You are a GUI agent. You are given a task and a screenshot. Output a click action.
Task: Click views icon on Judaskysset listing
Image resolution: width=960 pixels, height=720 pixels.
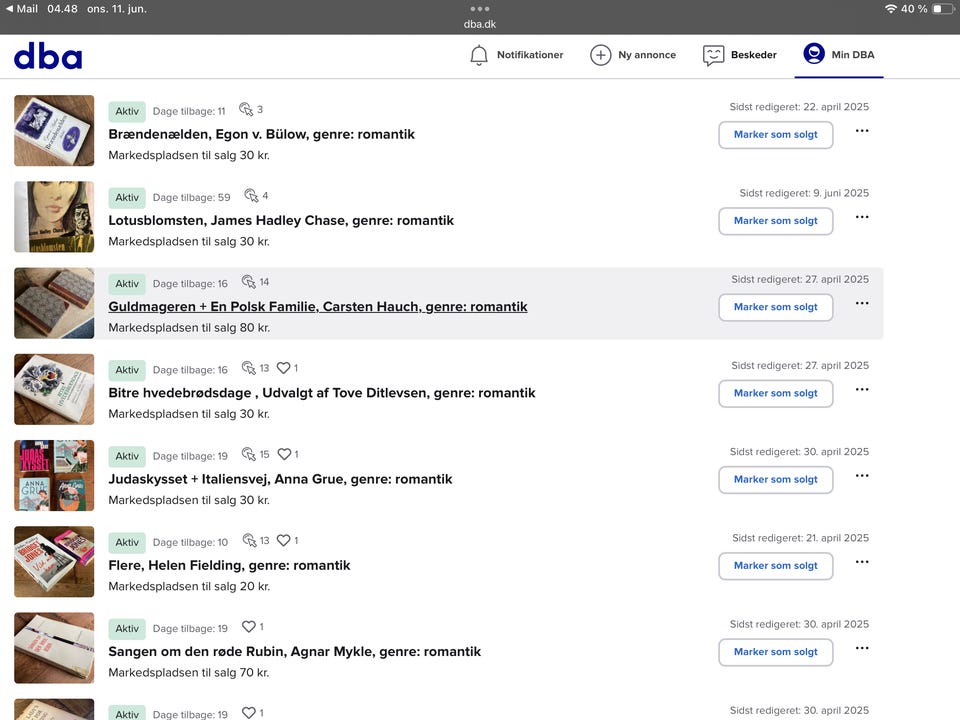point(249,454)
